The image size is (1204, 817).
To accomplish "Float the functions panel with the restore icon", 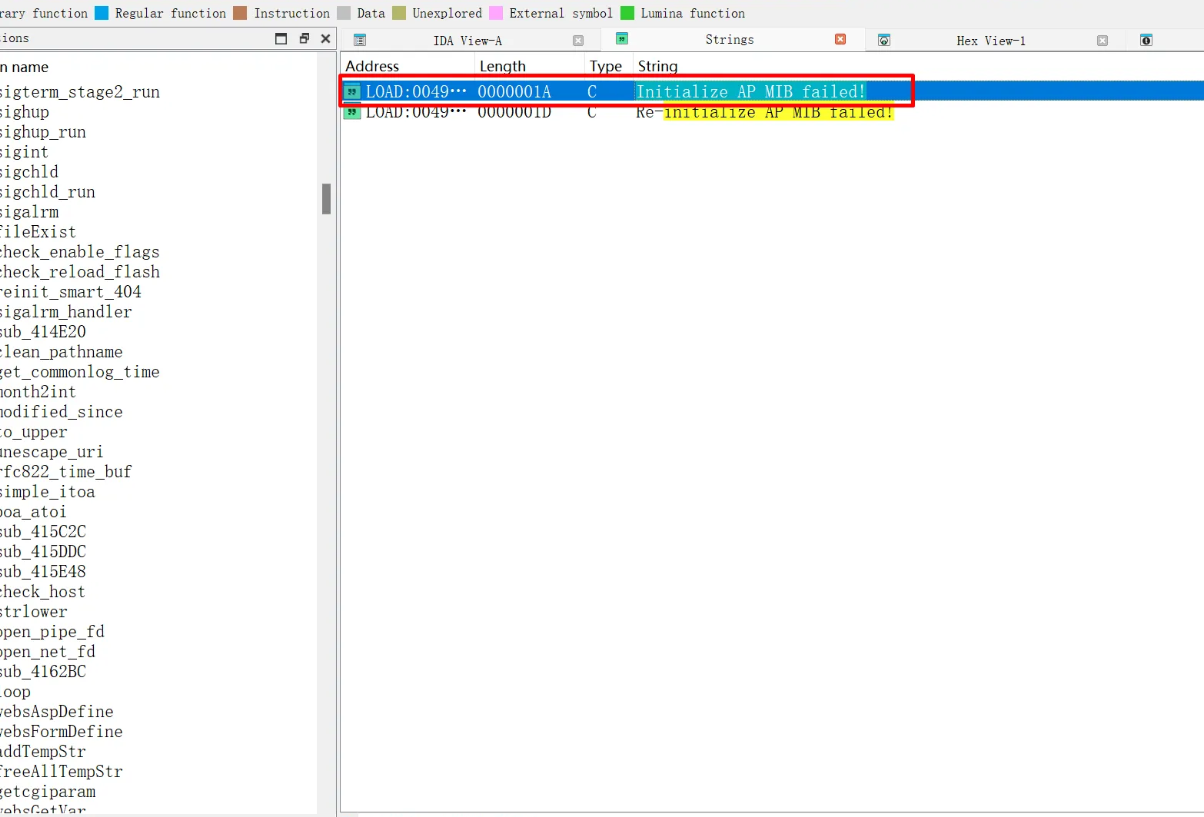I will pyautogui.click(x=304, y=38).
